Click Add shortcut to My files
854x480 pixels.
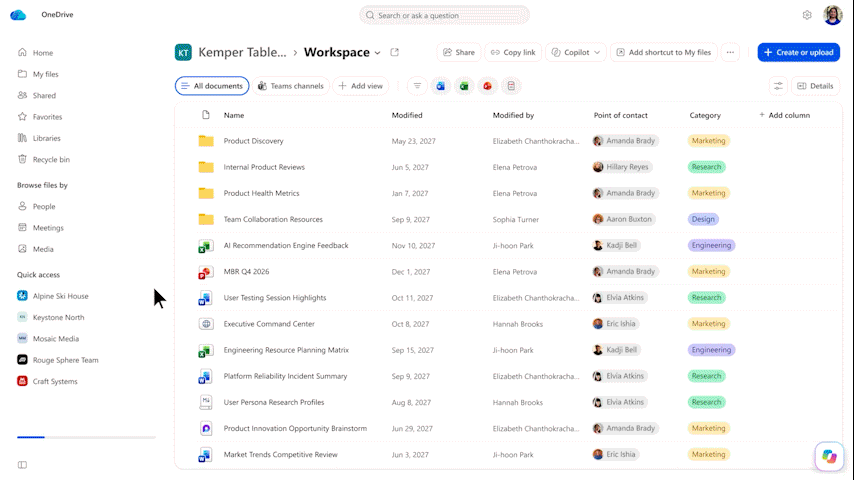(663, 52)
